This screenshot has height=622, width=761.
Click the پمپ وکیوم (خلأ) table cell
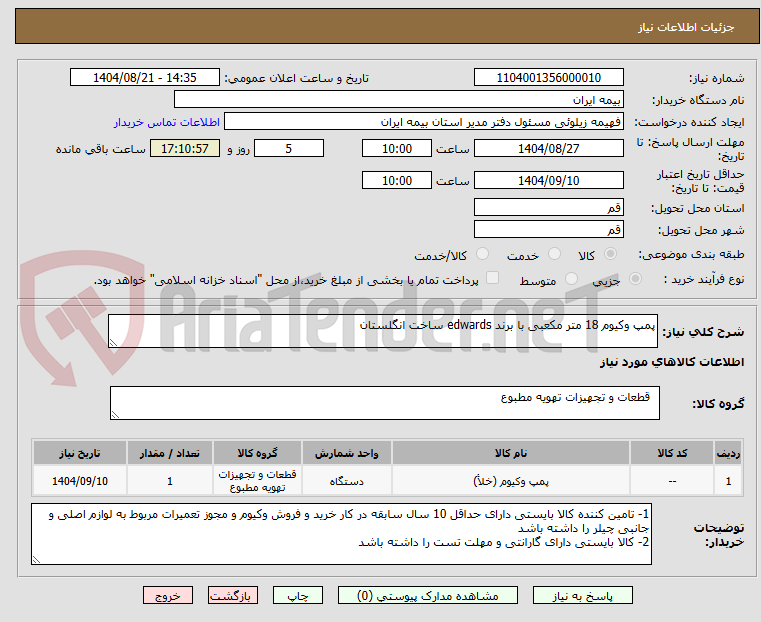coord(511,481)
